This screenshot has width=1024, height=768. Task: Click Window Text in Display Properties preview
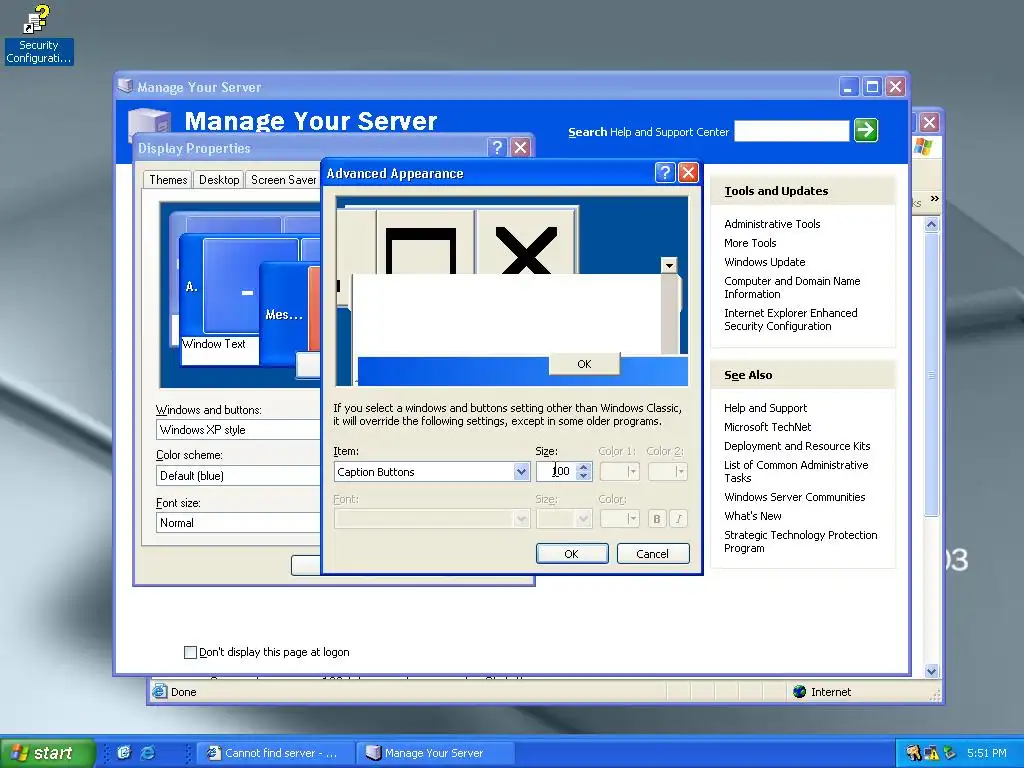[214, 344]
